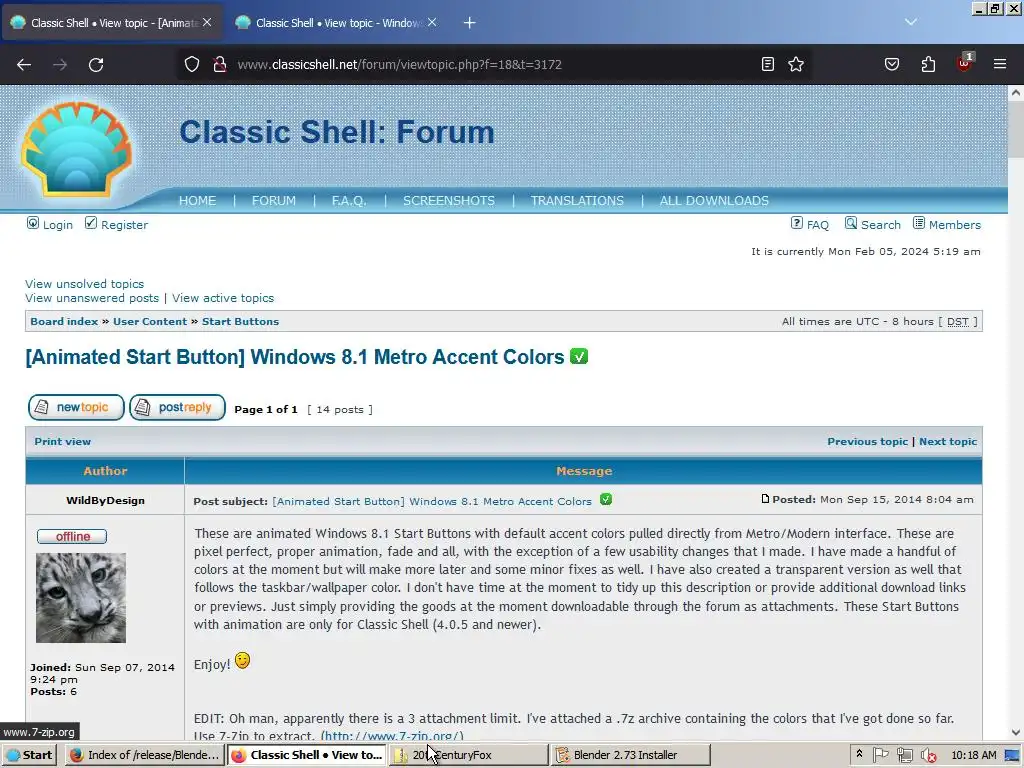This screenshot has width=1024, height=768.
Task: Click the newtopic button
Action: pos(76,408)
